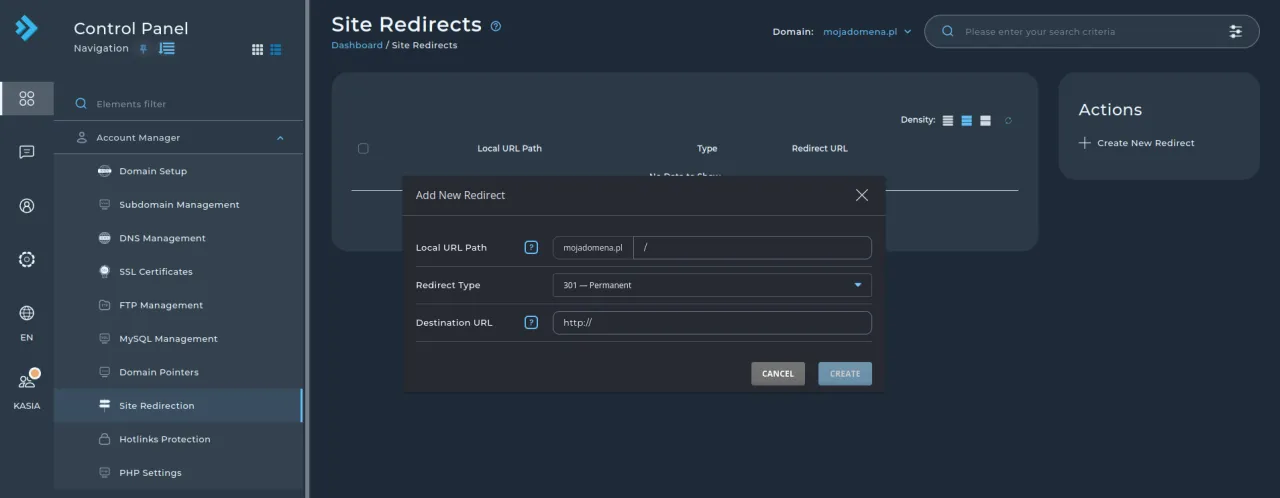Click the Dashboard breadcrumb link
The height and width of the screenshot is (498, 1280).
point(357,45)
